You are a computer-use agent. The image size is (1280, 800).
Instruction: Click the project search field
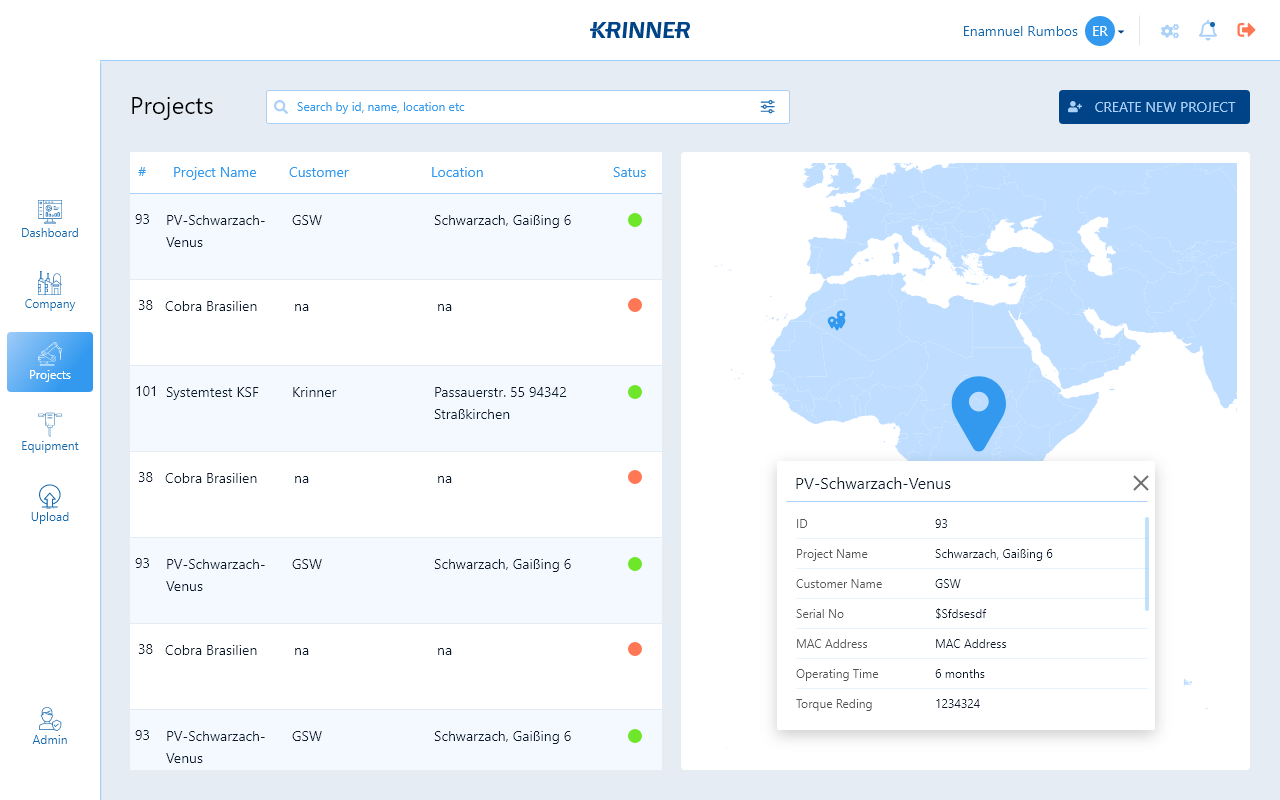pos(528,107)
